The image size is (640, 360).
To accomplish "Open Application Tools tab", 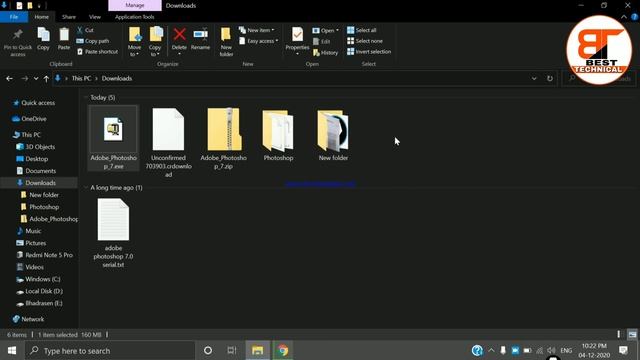I will (135, 17).
